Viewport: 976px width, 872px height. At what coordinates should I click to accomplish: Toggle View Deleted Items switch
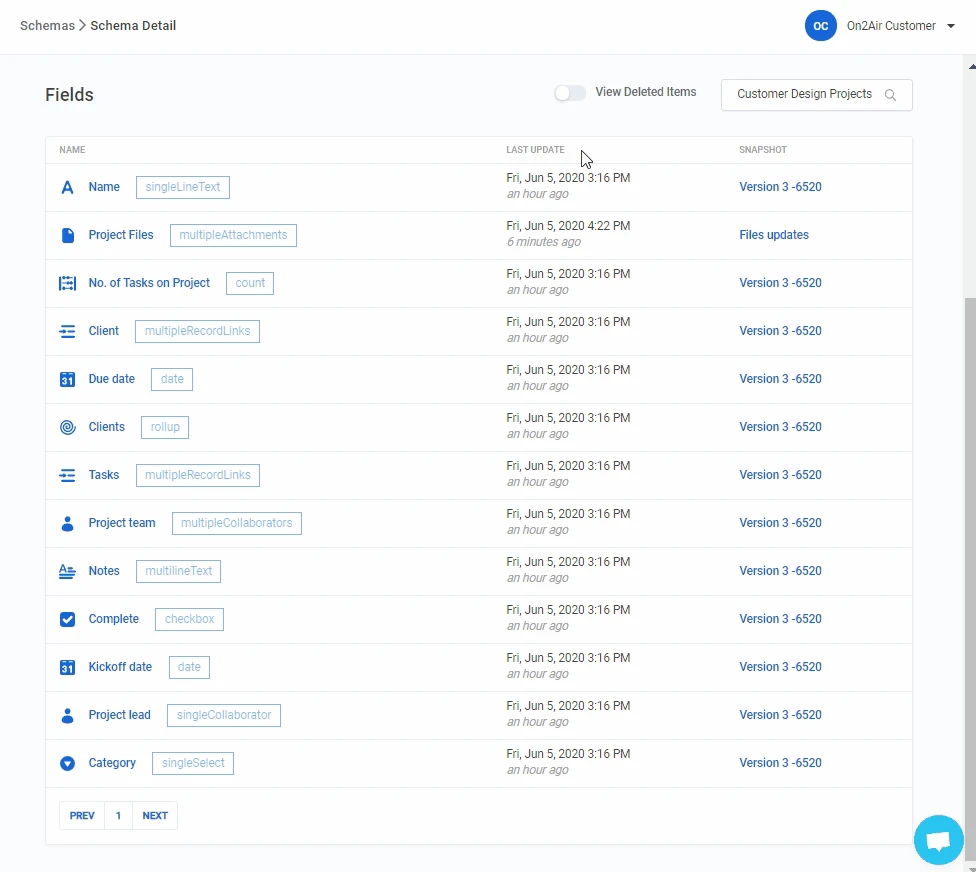click(x=570, y=93)
